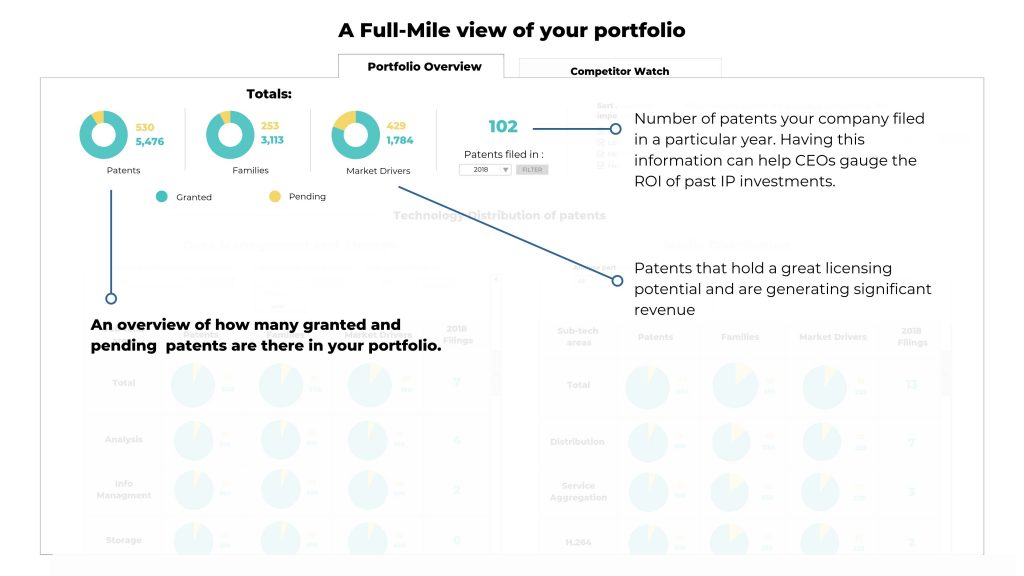Viewport: 1024px width, 576px height.
Task: Open the Total row pie chart under Patents
Action: tap(193, 383)
